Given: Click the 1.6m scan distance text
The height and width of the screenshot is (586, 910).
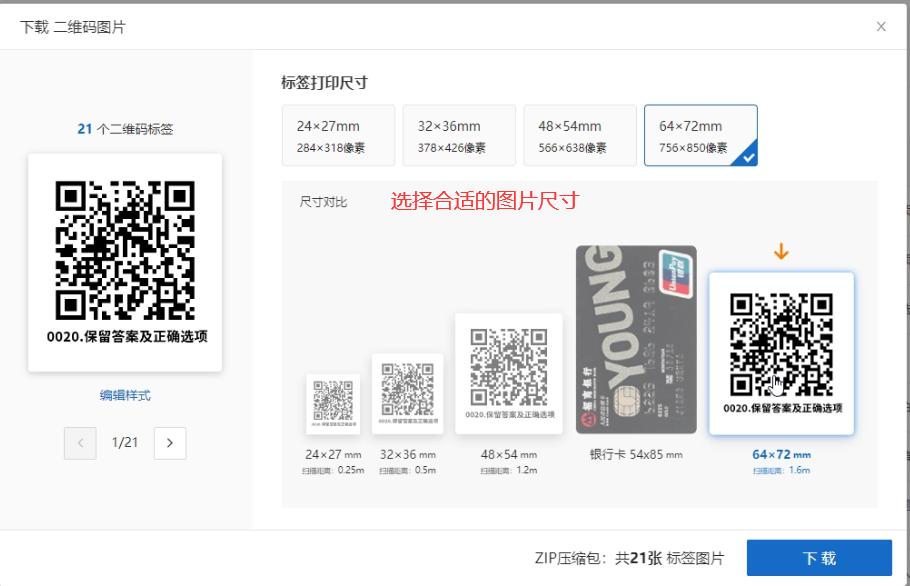Looking at the screenshot, I should click(781, 470).
